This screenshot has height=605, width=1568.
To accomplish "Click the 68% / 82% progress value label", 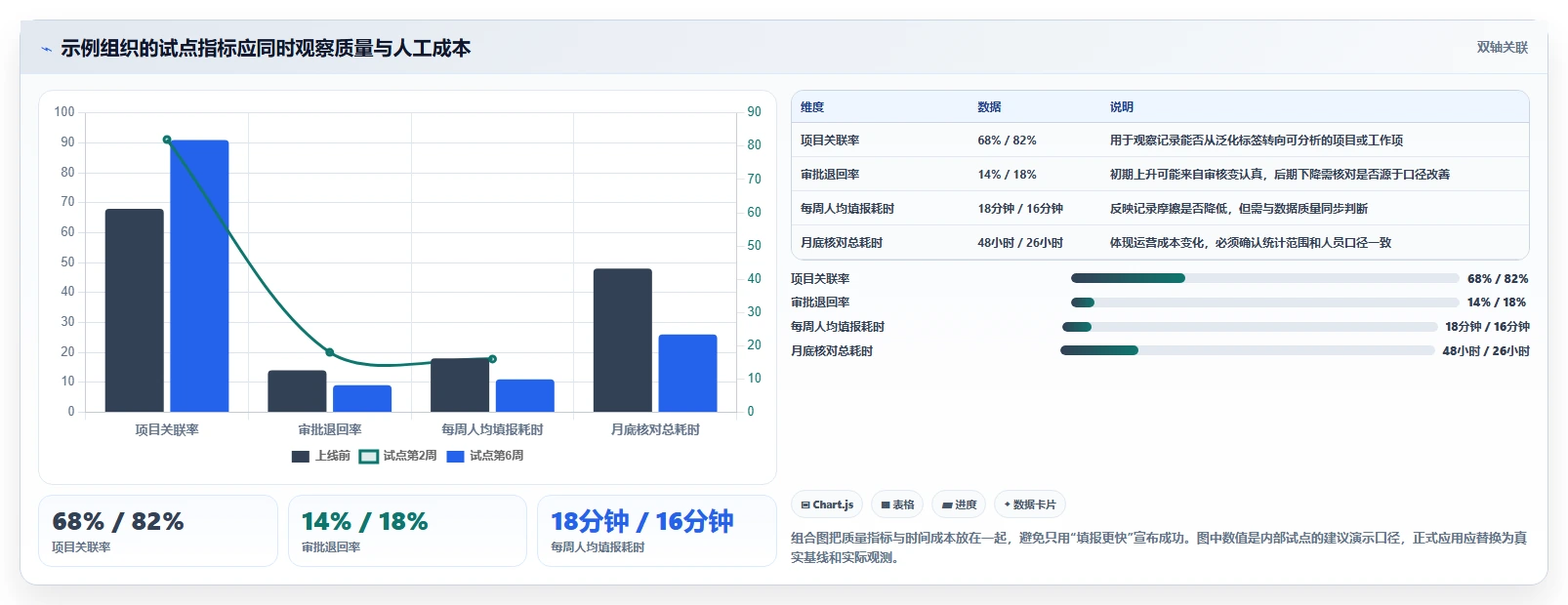I will tap(1498, 279).
